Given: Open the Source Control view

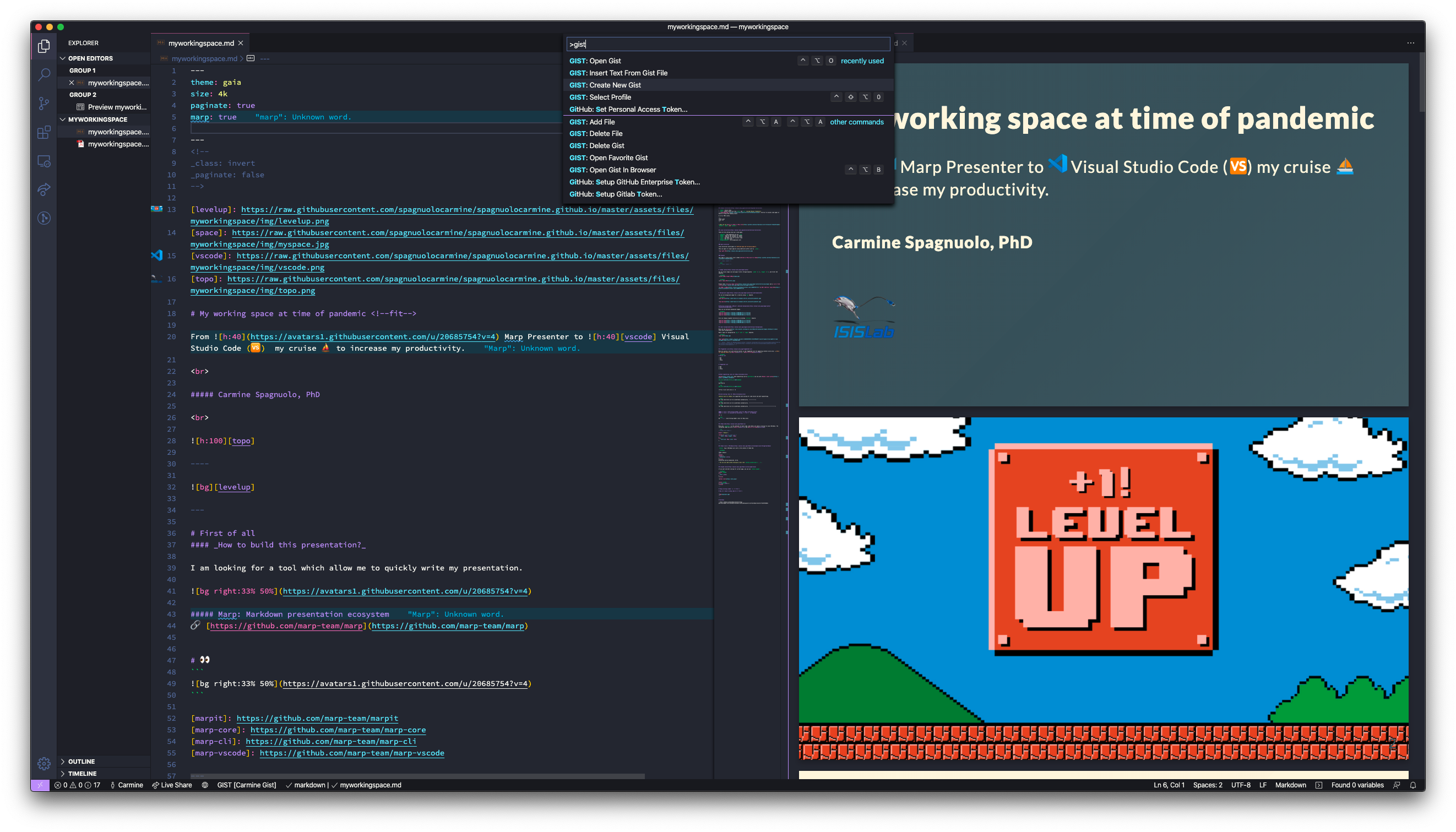Looking at the screenshot, I should point(44,104).
